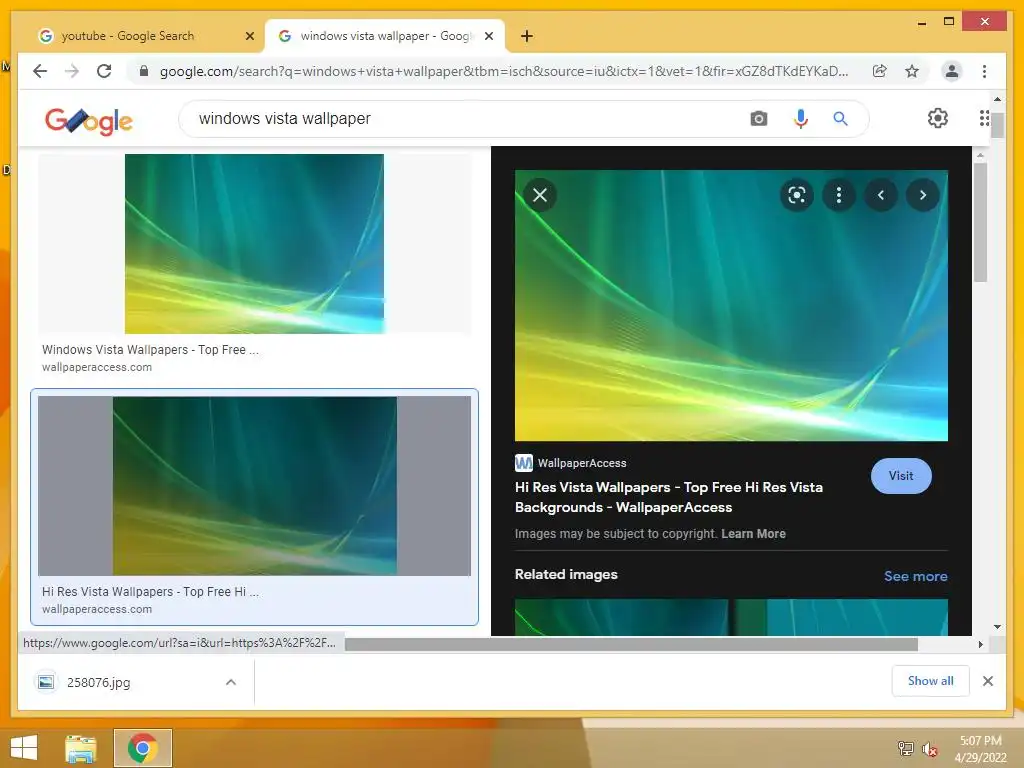Open preview panel more options menu
Image resolution: width=1024 pixels, height=768 pixels.
[839, 195]
